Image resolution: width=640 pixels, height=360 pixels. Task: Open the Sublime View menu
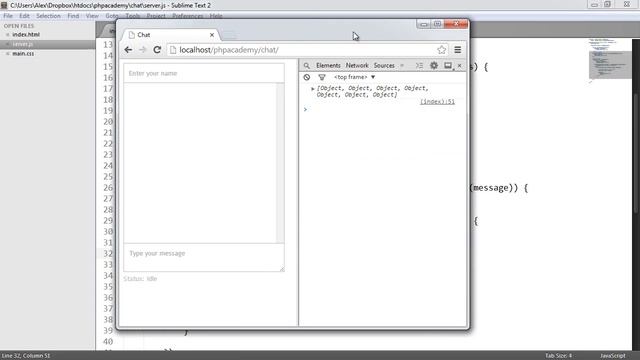pyautogui.click(x=92, y=16)
